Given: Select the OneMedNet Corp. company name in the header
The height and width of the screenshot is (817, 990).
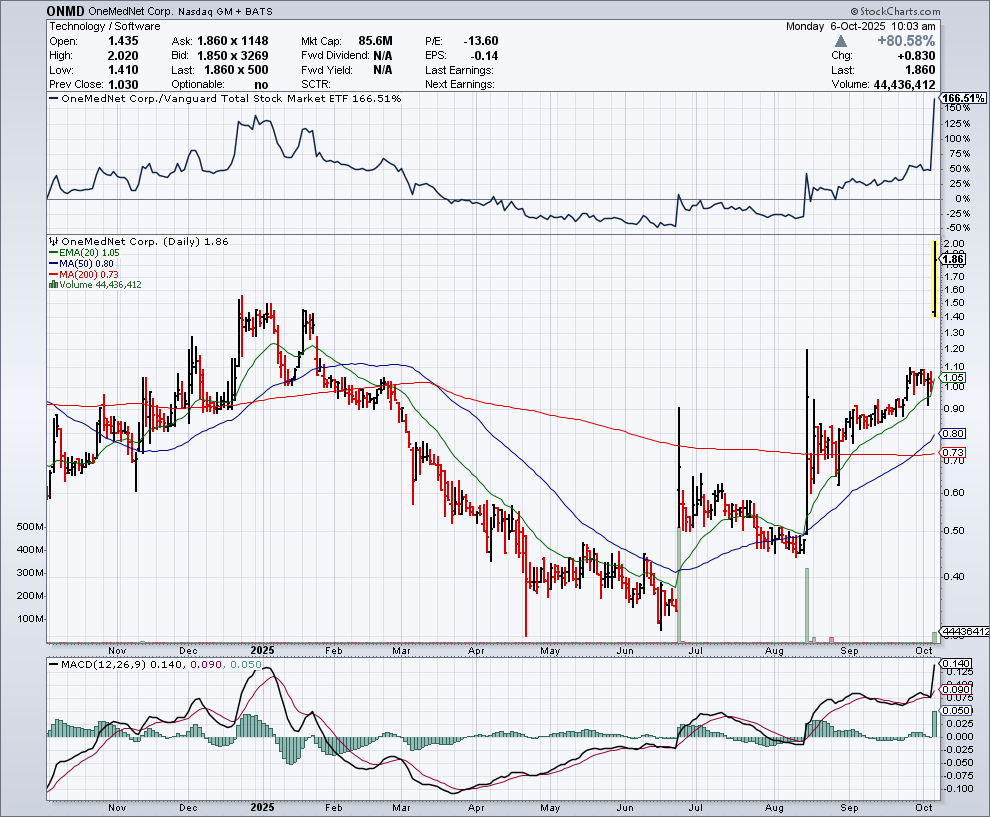Looking at the screenshot, I should click(131, 11).
